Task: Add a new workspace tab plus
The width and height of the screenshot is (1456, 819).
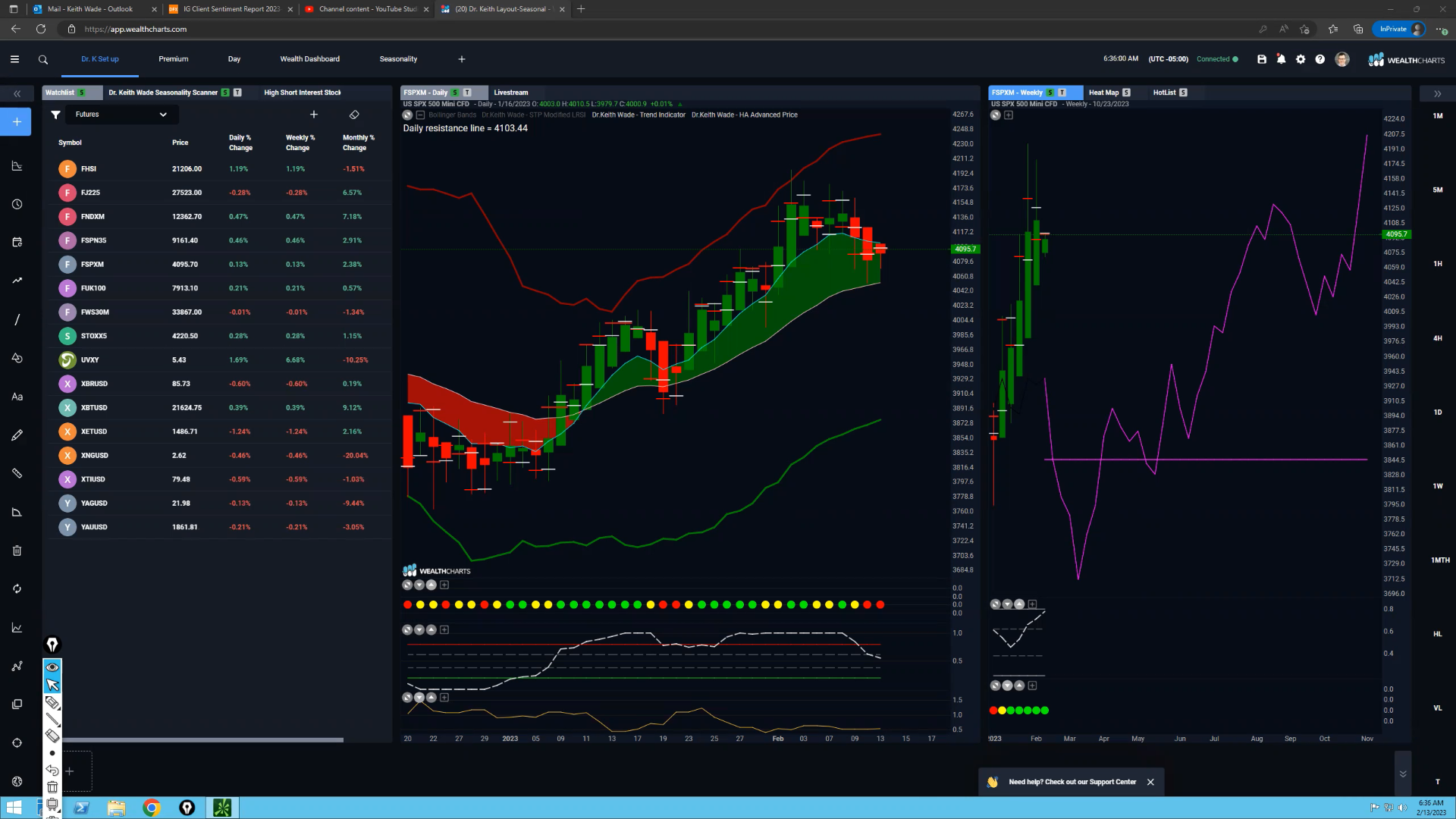Action: (x=462, y=59)
